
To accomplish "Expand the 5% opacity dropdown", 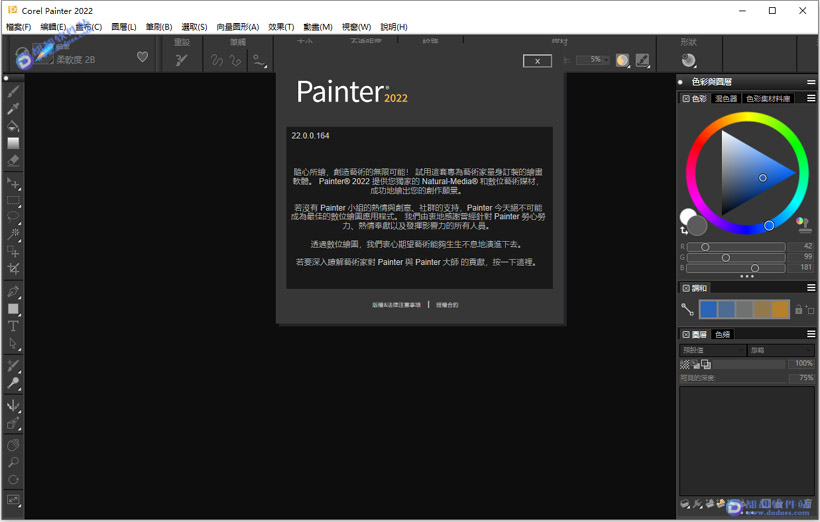I will (606, 60).
